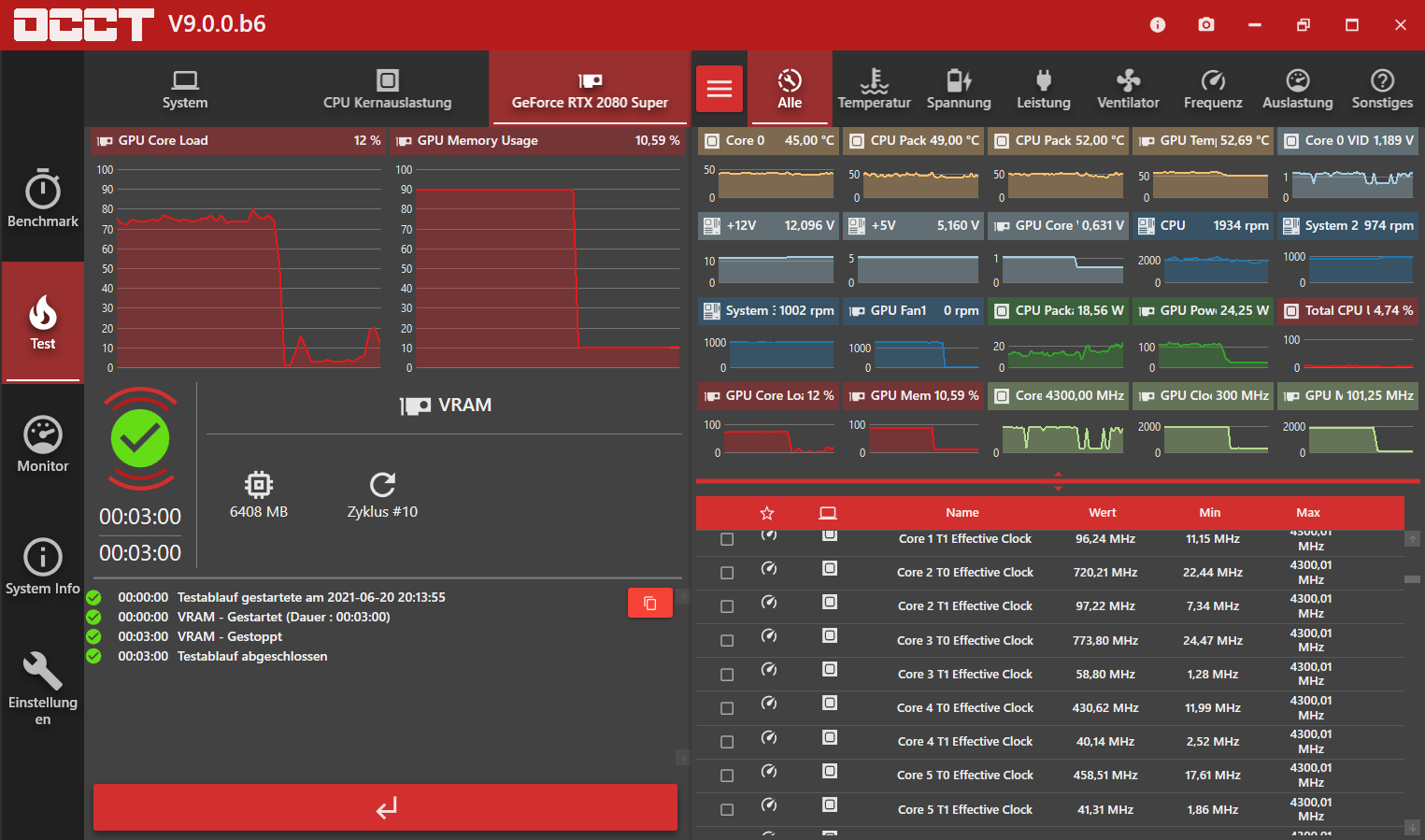Filter sensors by Auslastung
The image size is (1425, 840).
click(1298, 89)
